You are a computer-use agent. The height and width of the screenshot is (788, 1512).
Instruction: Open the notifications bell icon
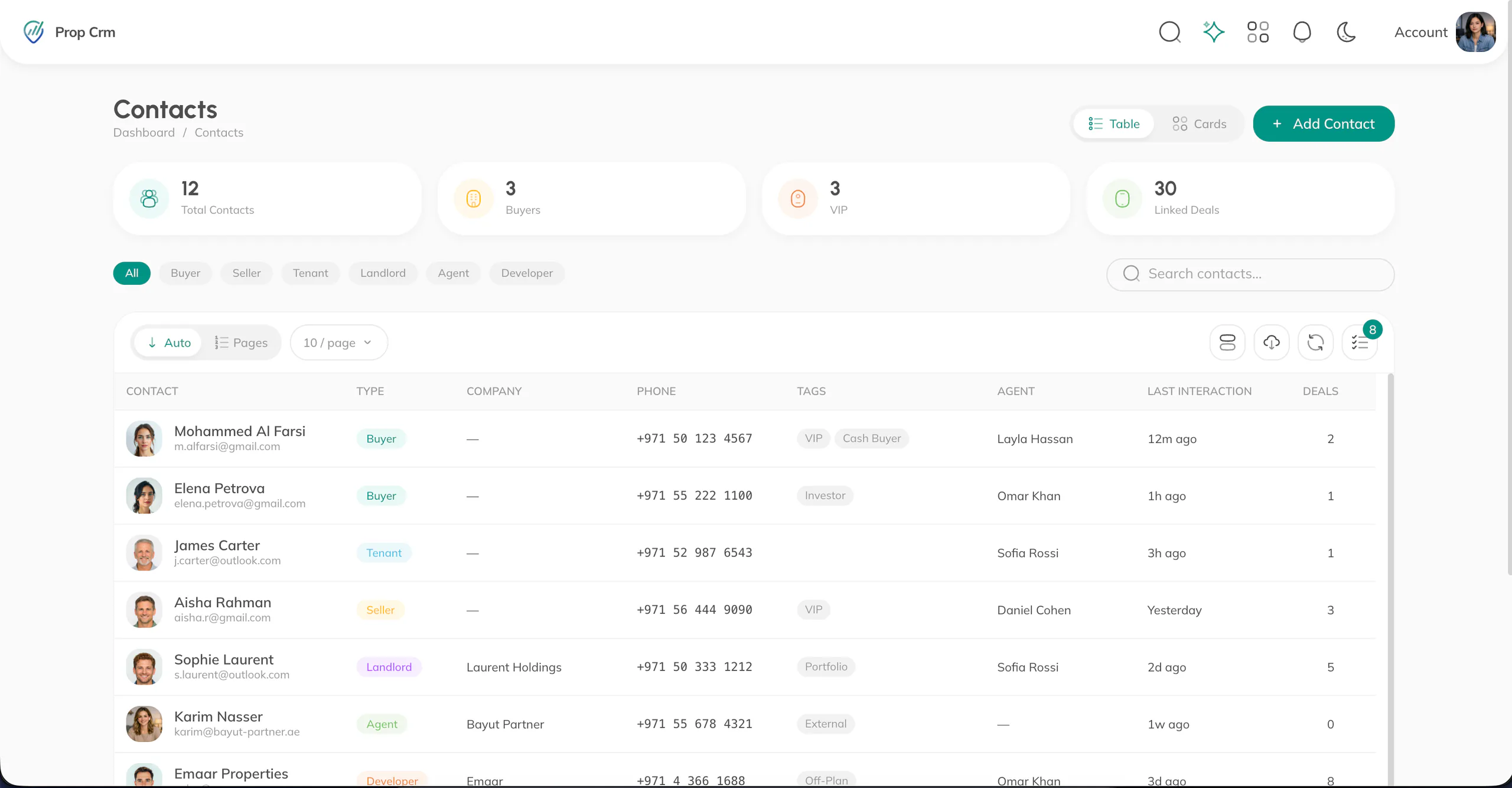1302,32
